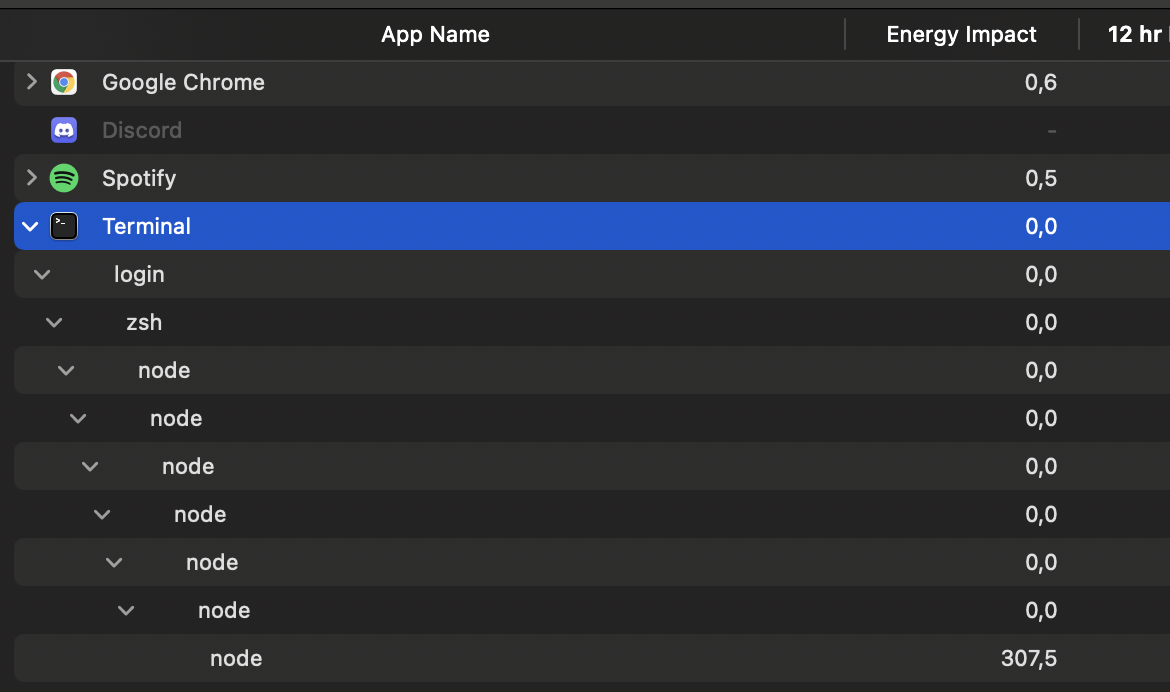Select the login process row
Image resolution: width=1170 pixels, height=692 pixels.
click(x=139, y=274)
